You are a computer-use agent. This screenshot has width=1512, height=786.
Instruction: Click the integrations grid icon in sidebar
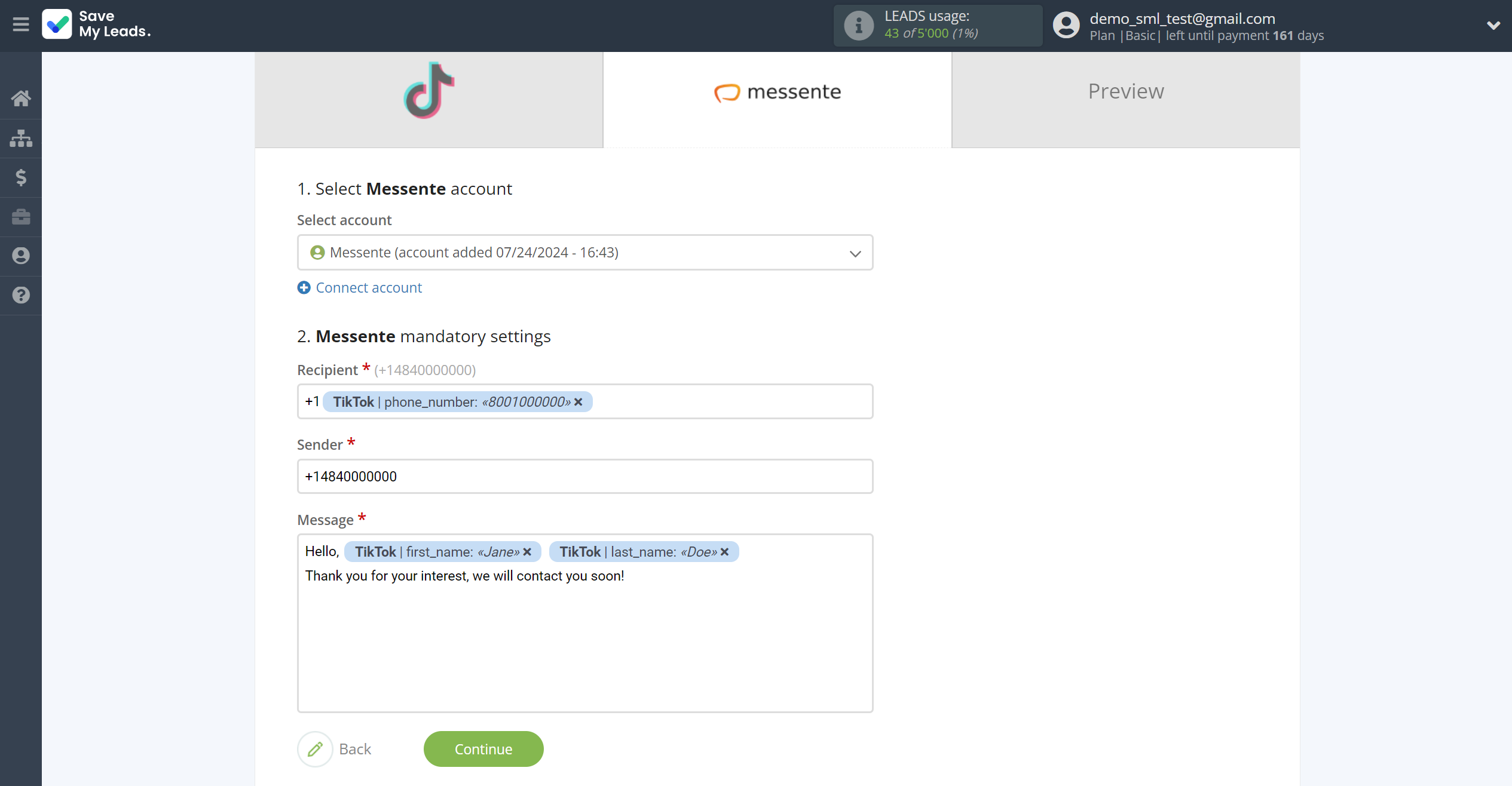click(21, 138)
